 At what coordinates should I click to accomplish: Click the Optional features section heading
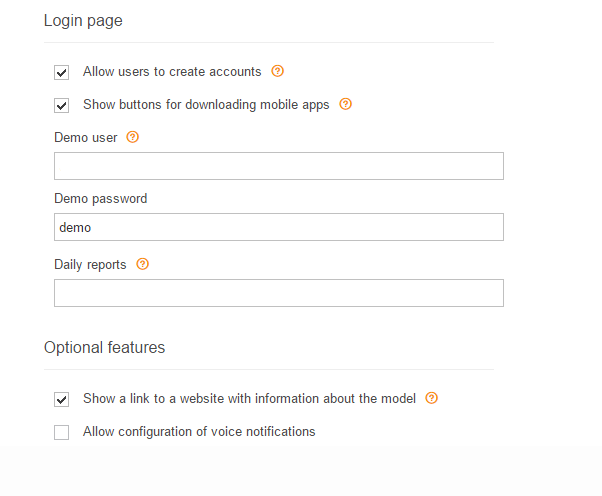point(104,347)
